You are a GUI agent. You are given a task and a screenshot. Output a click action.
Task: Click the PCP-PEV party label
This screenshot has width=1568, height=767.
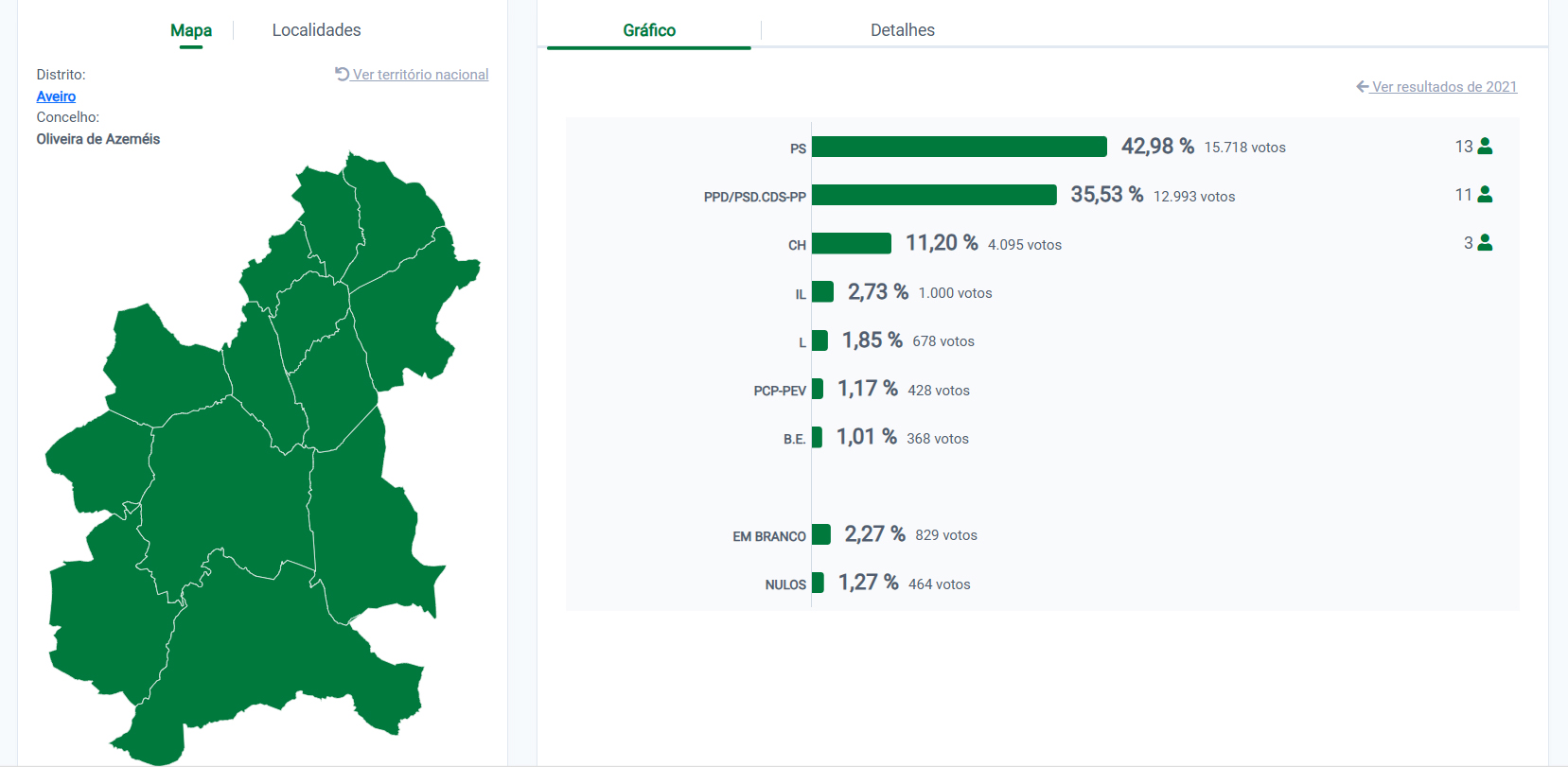[x=780, y=391]
